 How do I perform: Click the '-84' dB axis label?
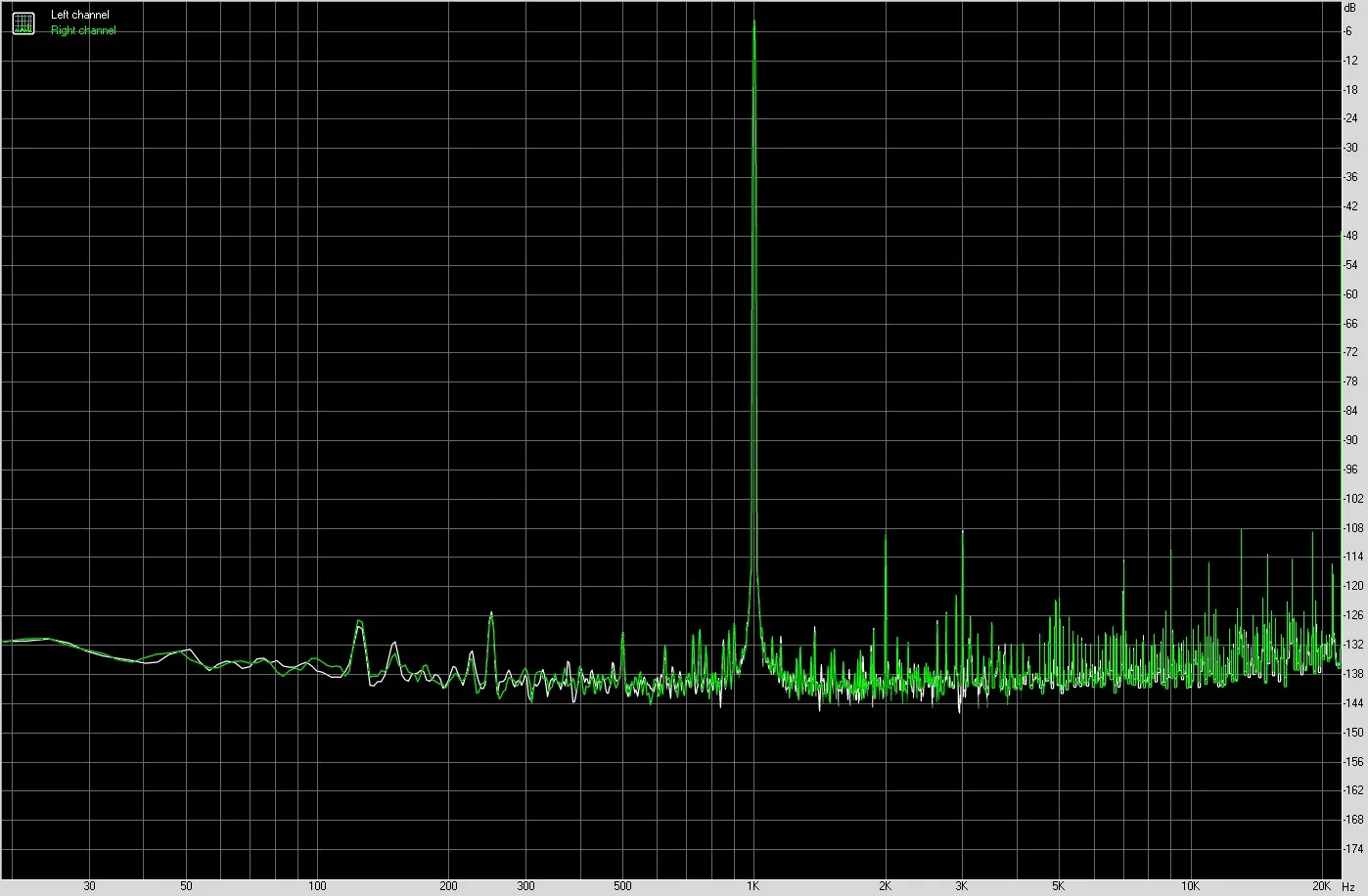point(1351,411)
